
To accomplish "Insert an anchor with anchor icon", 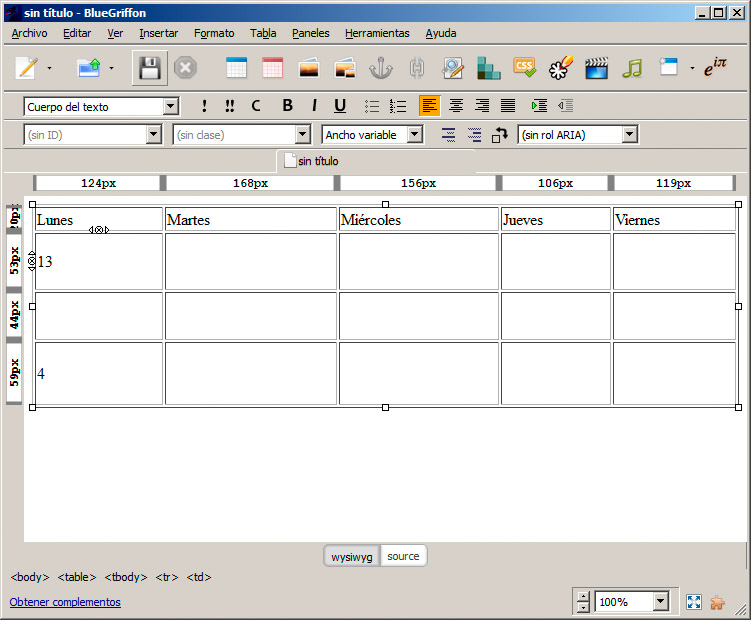I will tap(381, 68).
